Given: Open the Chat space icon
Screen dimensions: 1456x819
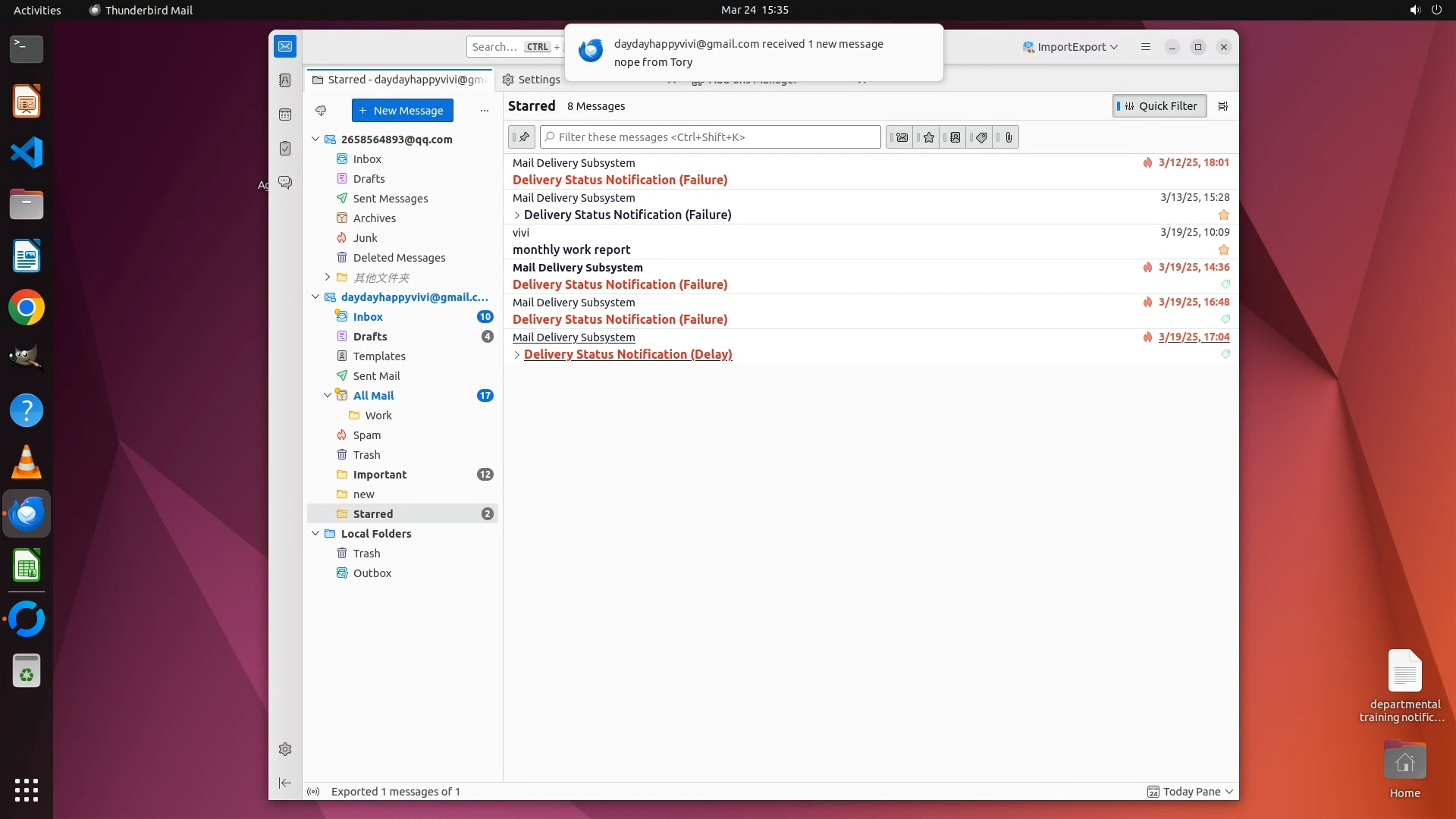Looking at the screenshot, I should click(285, 183).
